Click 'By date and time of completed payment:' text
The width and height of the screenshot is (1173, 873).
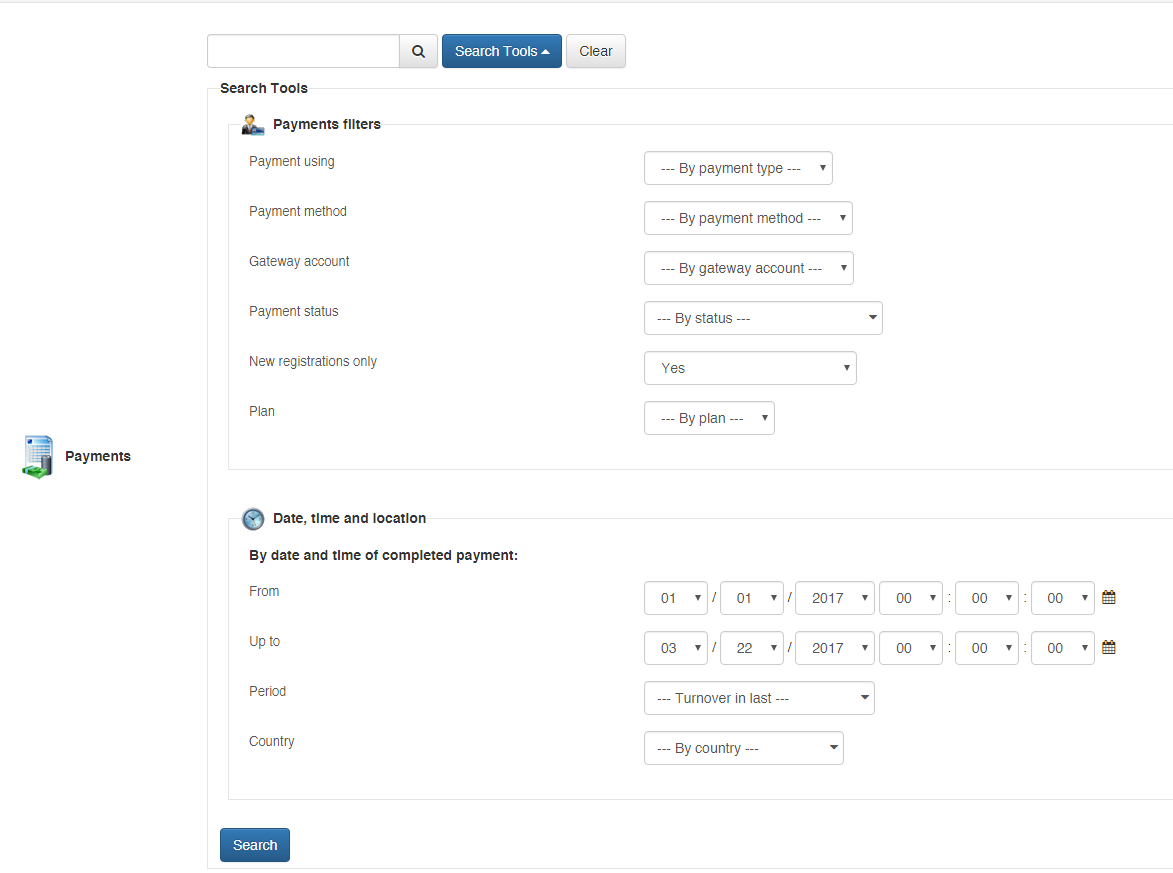pyautogui.click(x=383, y=555)
